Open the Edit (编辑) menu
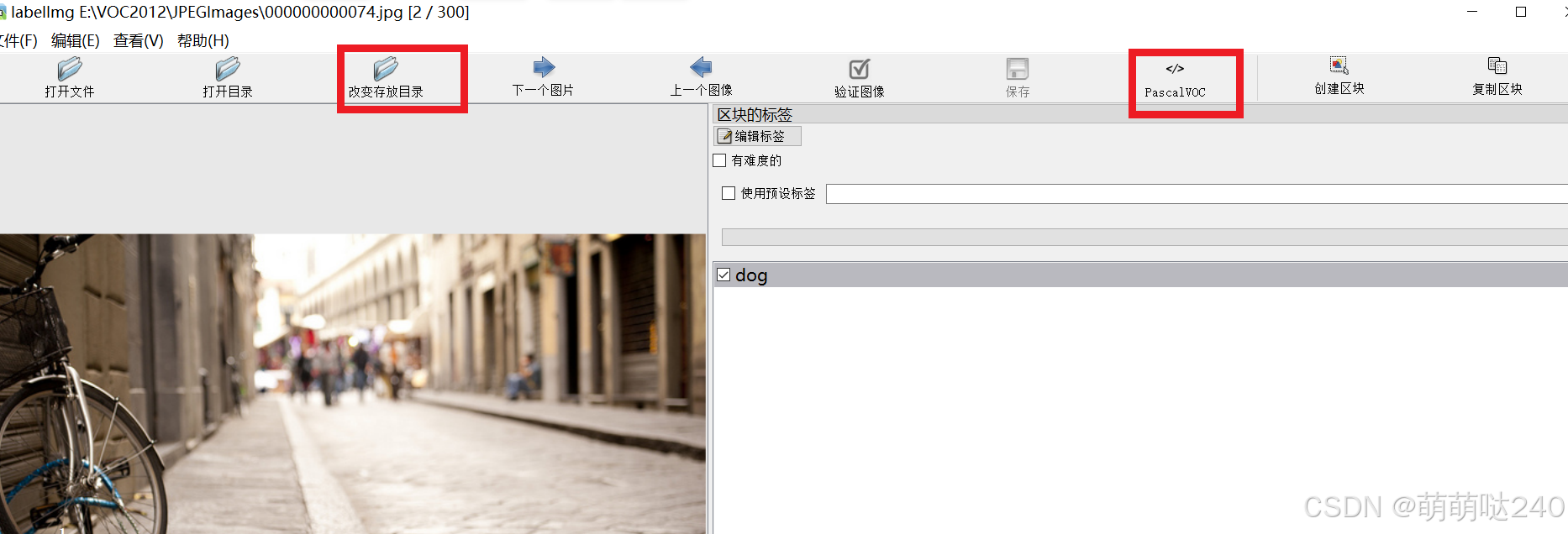 pyautogui.click(x=75, y=40)
